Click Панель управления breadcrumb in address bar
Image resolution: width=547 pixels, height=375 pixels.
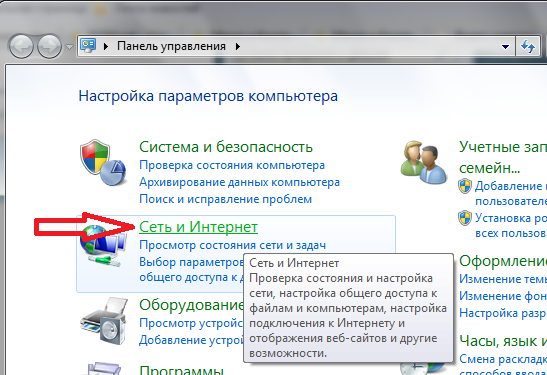171,46
